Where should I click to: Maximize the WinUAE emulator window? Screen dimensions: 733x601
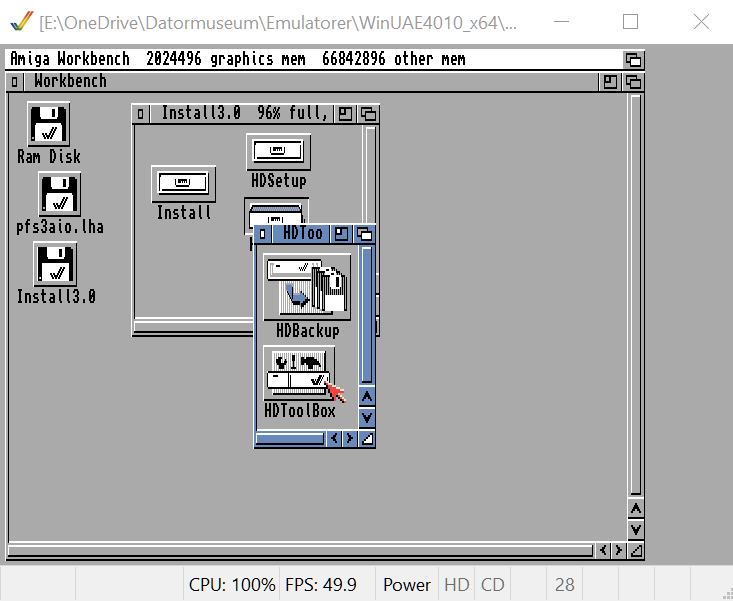[x=631, y=21]
